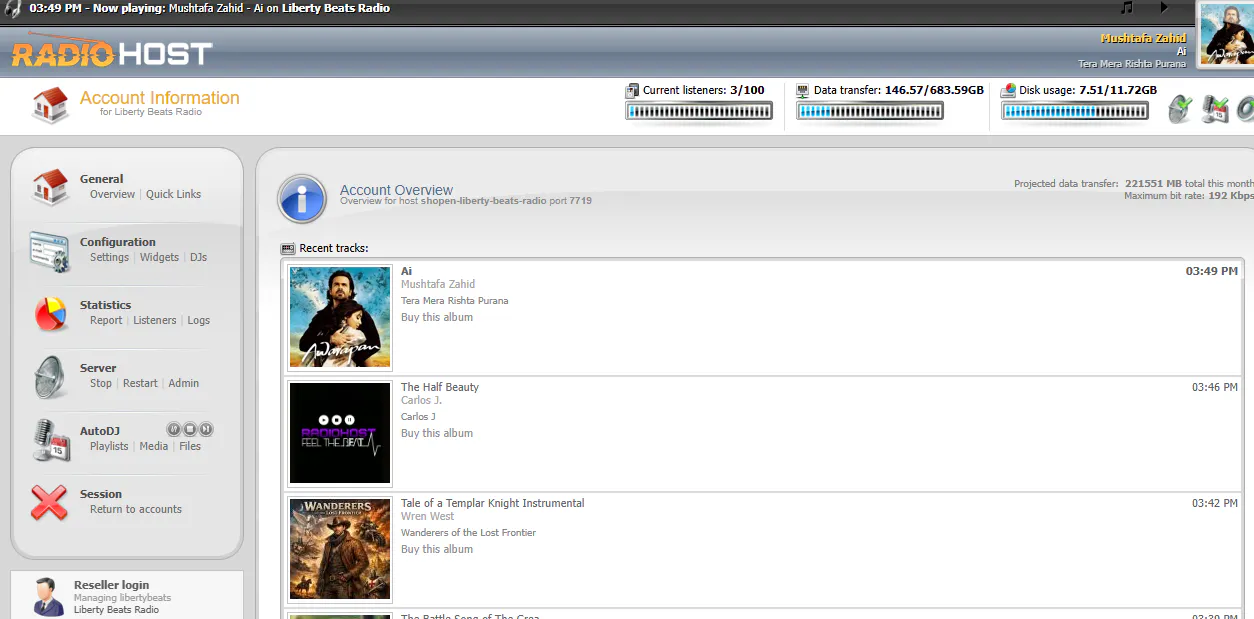Viewport: 1254px width, 619px height.
Task: Open the Listeners statistics link
Action: [x=155, y=320]
